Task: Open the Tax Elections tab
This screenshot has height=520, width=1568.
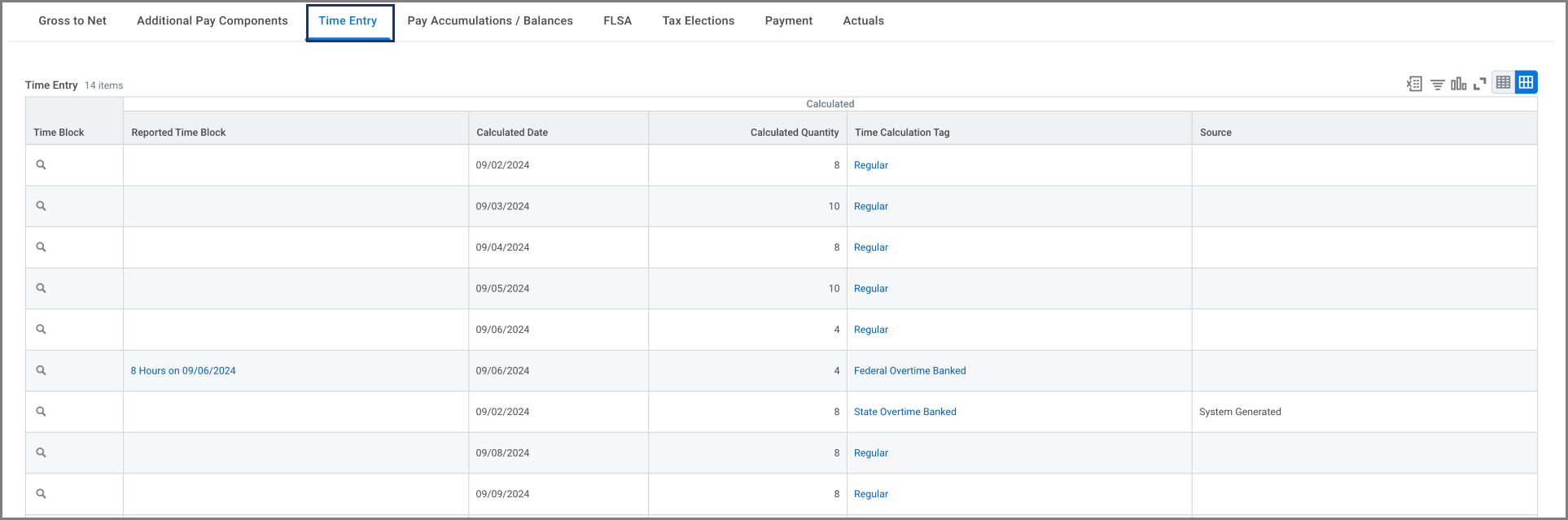Action: (x=698, y=21)
